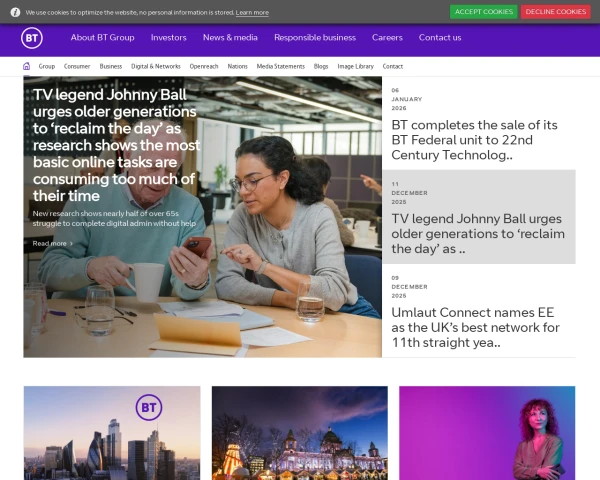Image resolution: width=600 pixels, height=480 pixels.
Task: Go to Image Library section
Action: click(x=355, y=66)
